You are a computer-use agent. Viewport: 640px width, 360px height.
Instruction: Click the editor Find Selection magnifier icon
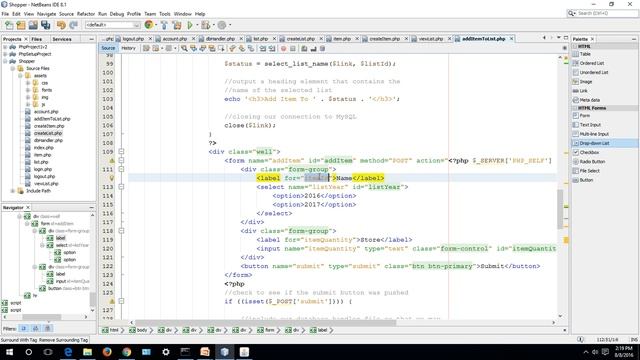point(184,49)
